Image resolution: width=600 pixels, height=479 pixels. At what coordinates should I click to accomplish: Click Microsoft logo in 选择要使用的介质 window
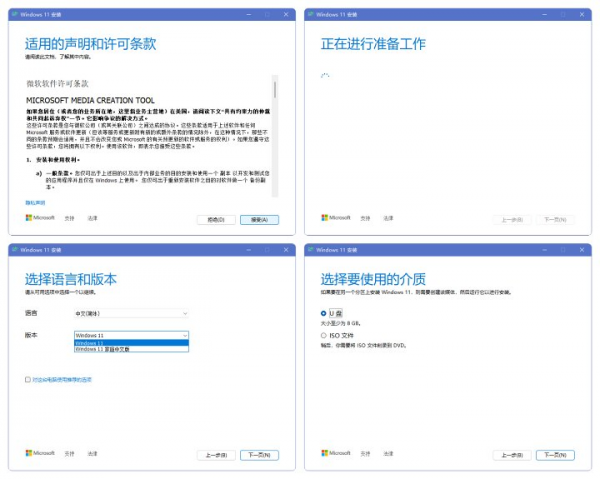336,453
